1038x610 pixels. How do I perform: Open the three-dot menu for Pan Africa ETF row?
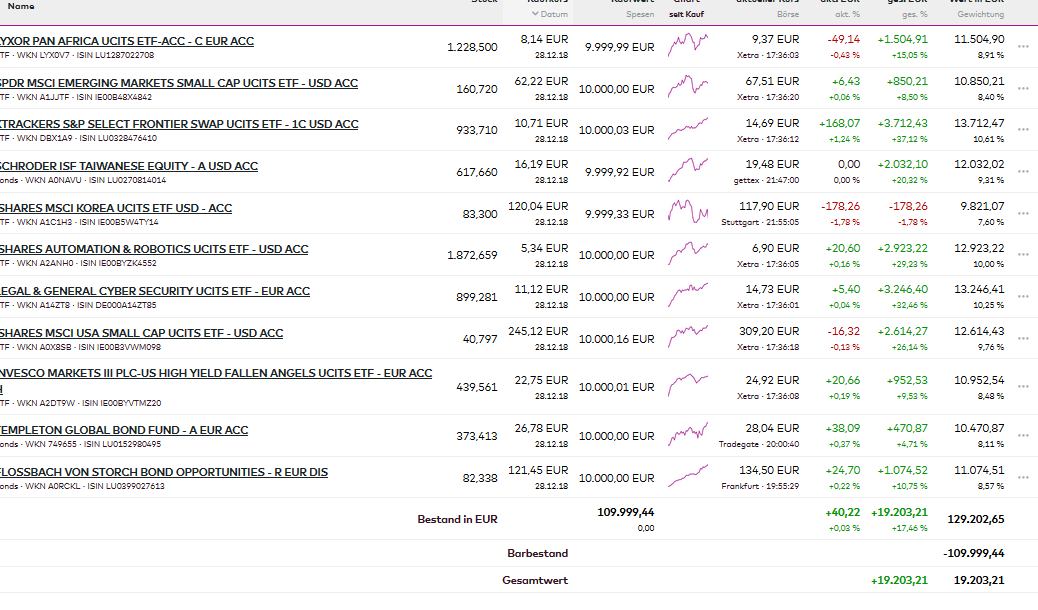click(1023, 48)
